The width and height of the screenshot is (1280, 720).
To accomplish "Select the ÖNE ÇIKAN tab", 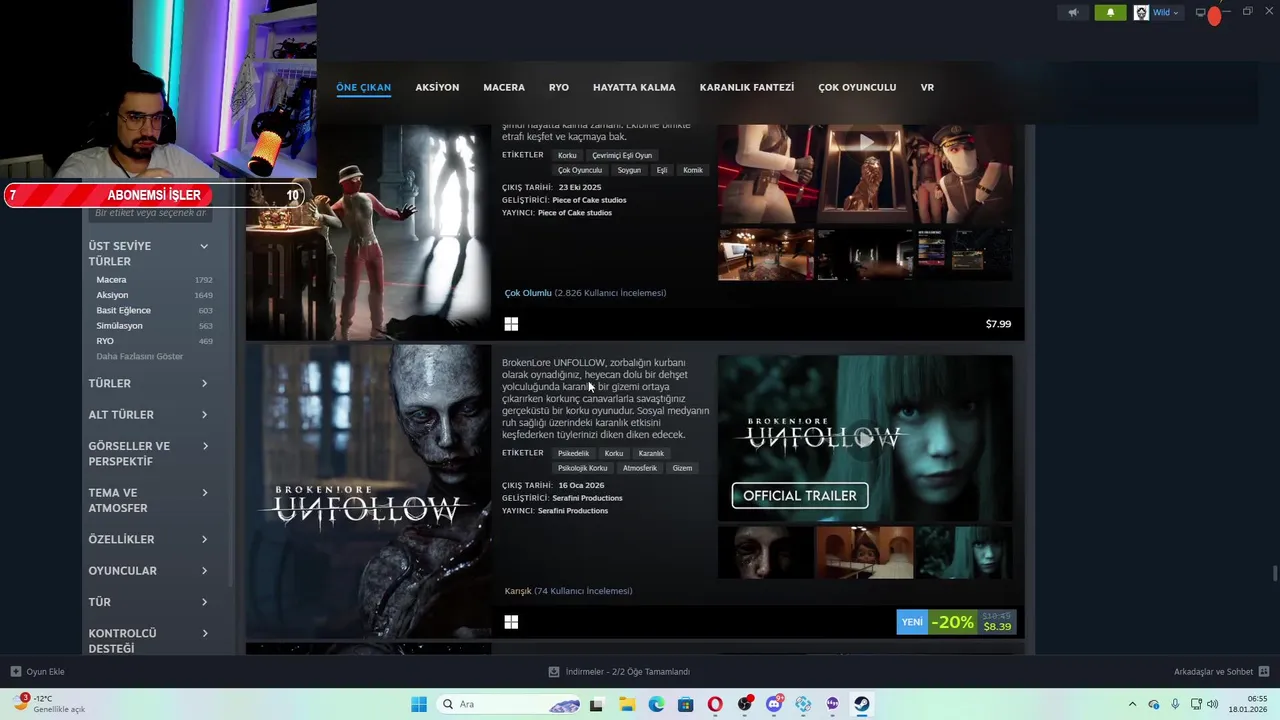I will pos(363,88).
